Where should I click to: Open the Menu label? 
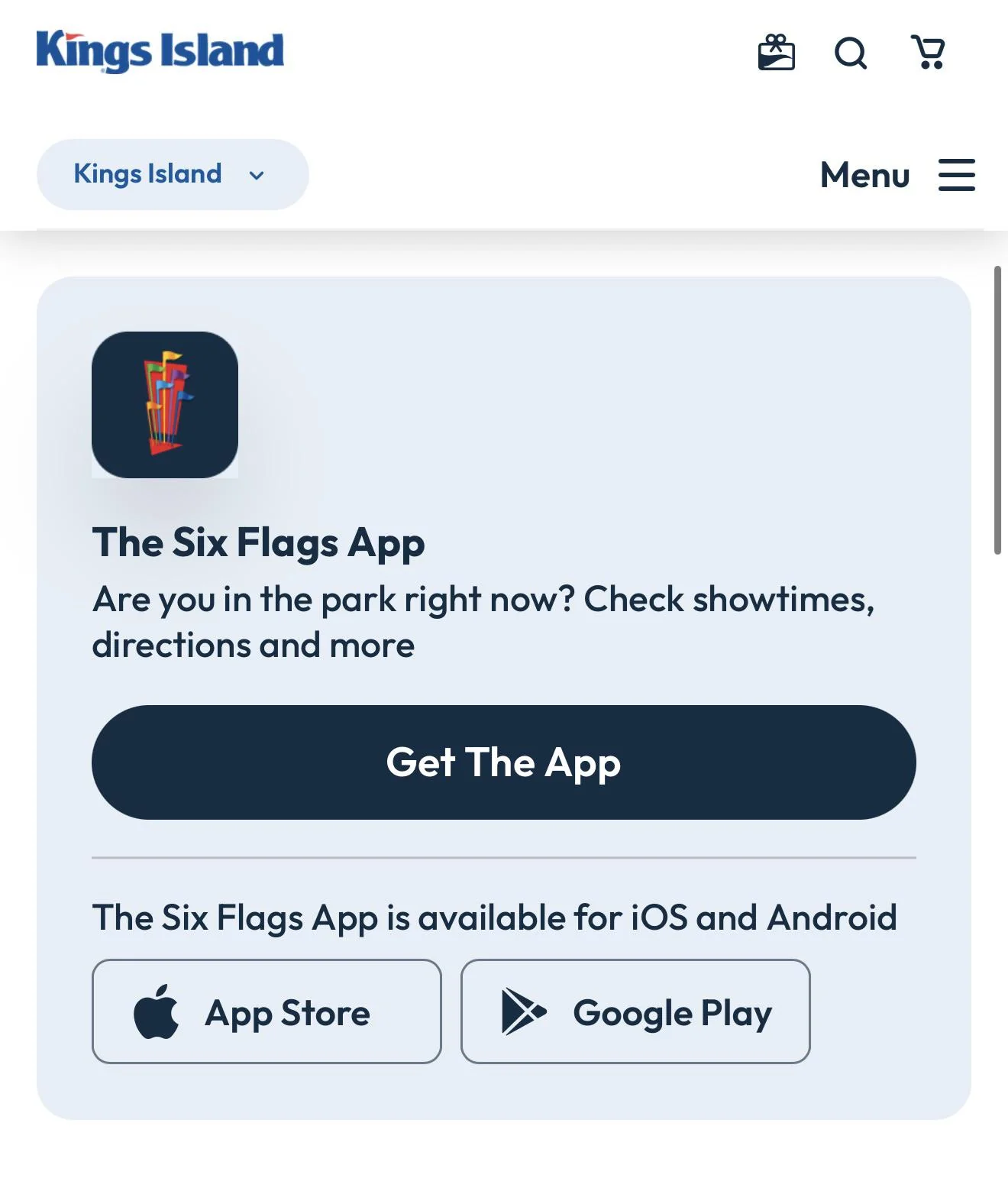point(864,175)
